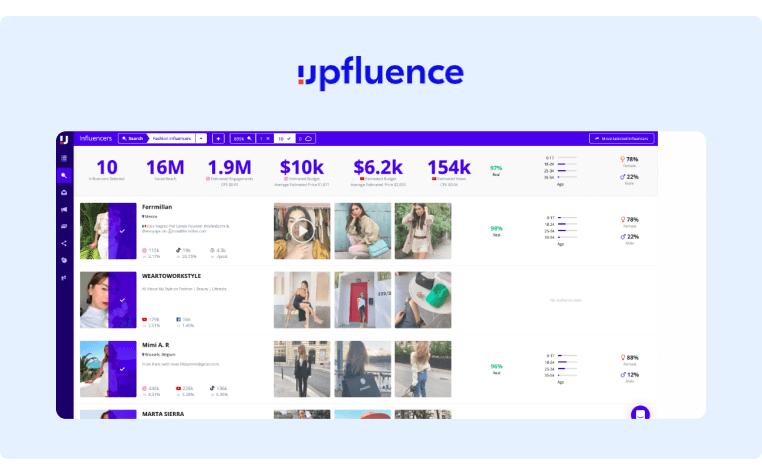
Task: Open Mimi A. R's third post thumbnail
Action: (423, 369)
